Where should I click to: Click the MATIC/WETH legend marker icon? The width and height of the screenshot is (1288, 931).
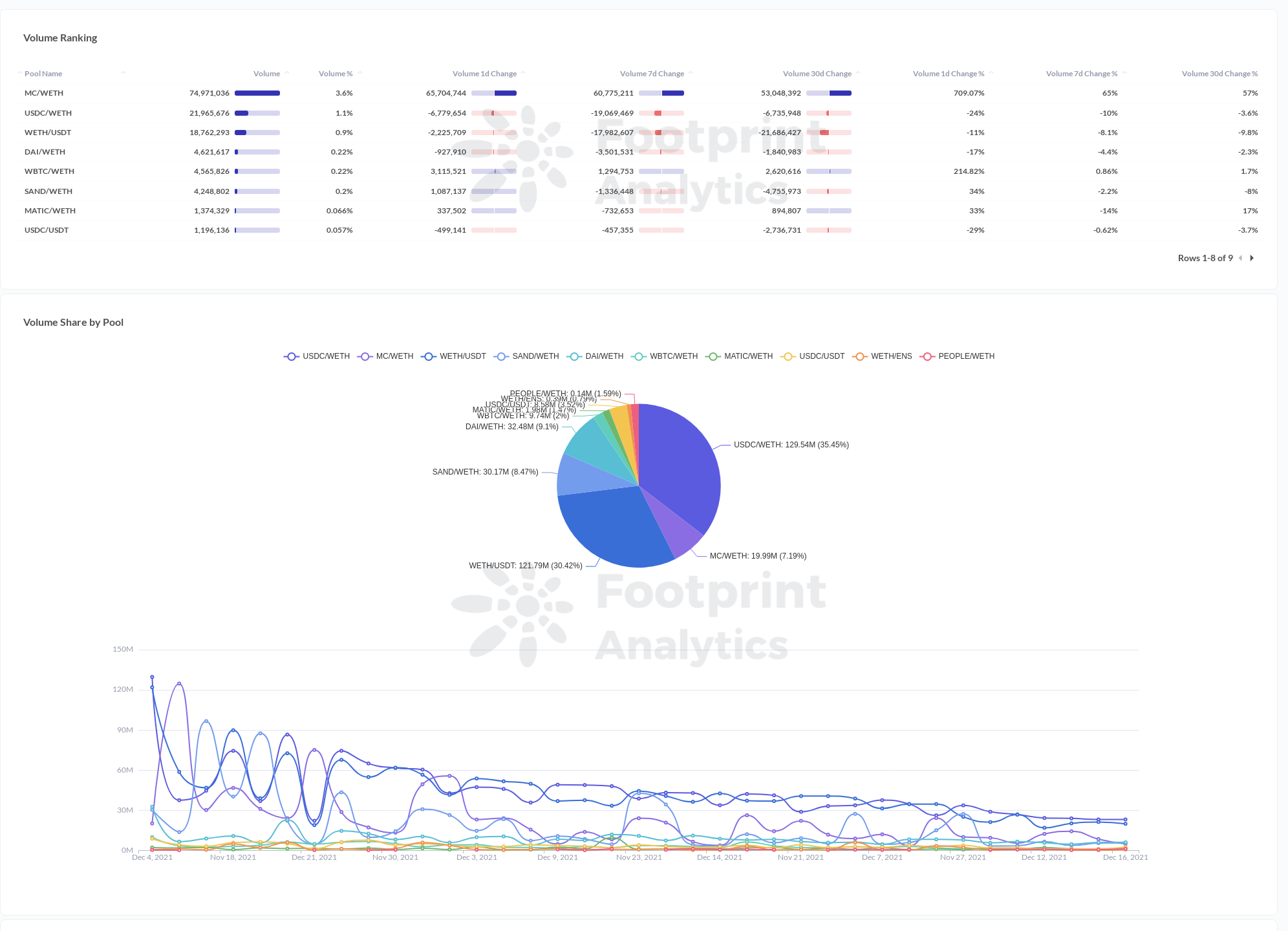(713, 356)
